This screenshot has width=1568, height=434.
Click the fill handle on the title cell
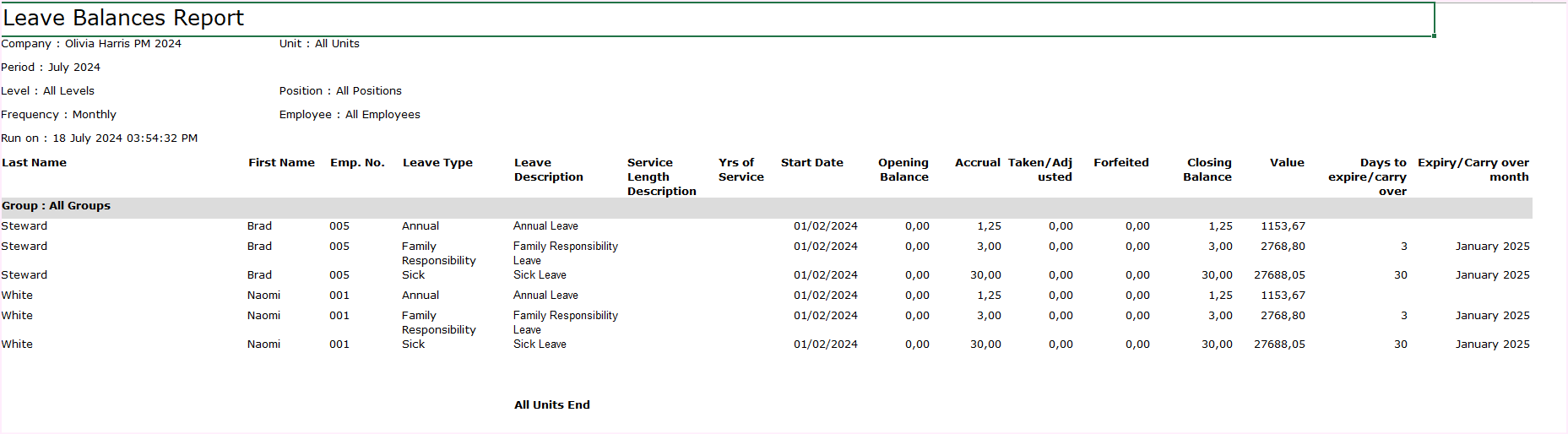click(x=1434, y=36)
